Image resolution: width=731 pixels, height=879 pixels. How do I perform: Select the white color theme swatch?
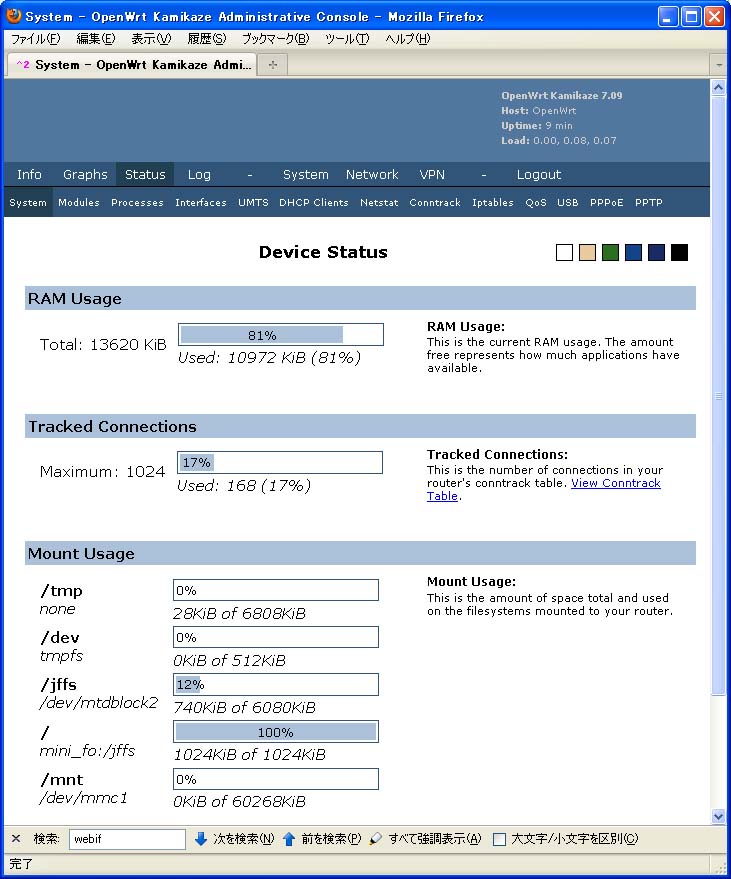tap(564, 253)
